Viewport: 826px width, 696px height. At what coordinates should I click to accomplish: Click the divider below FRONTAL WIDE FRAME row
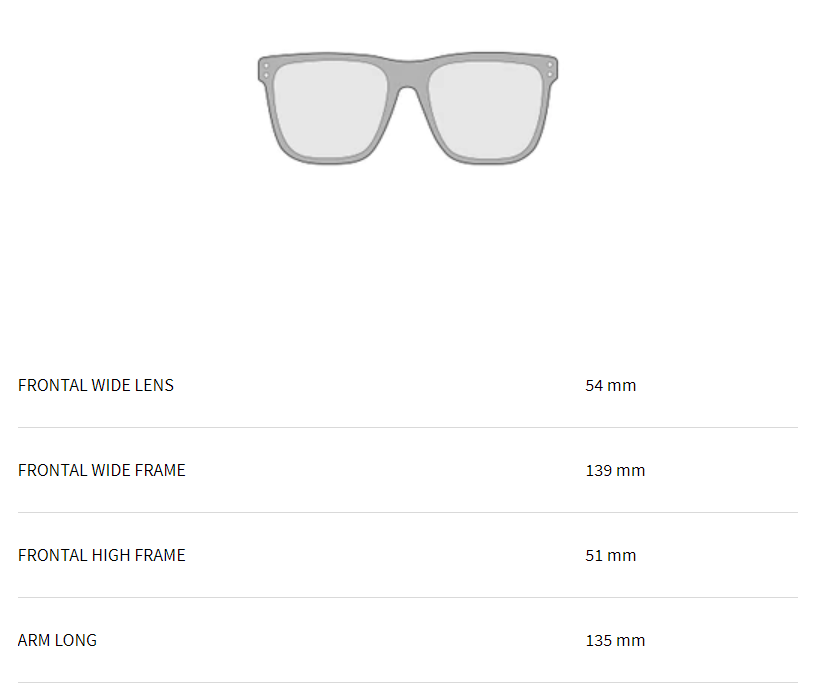click(x=408, y=512)
